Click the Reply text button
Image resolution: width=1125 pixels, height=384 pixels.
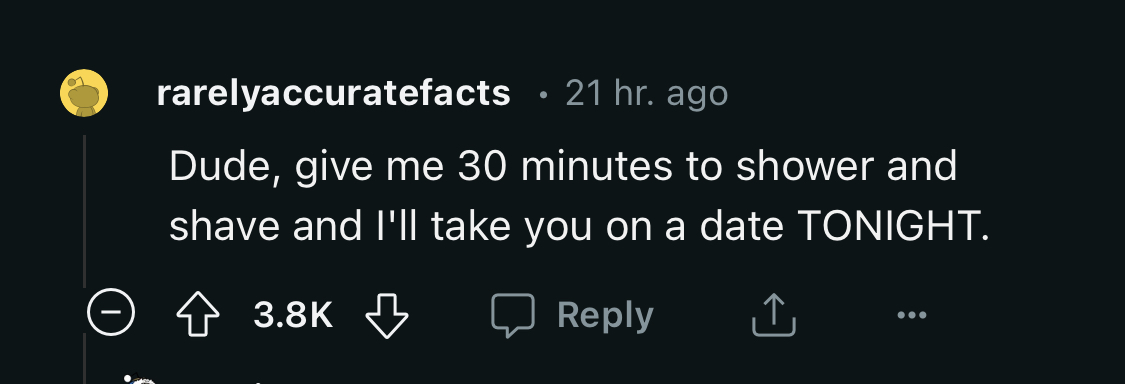coord(606,315)
